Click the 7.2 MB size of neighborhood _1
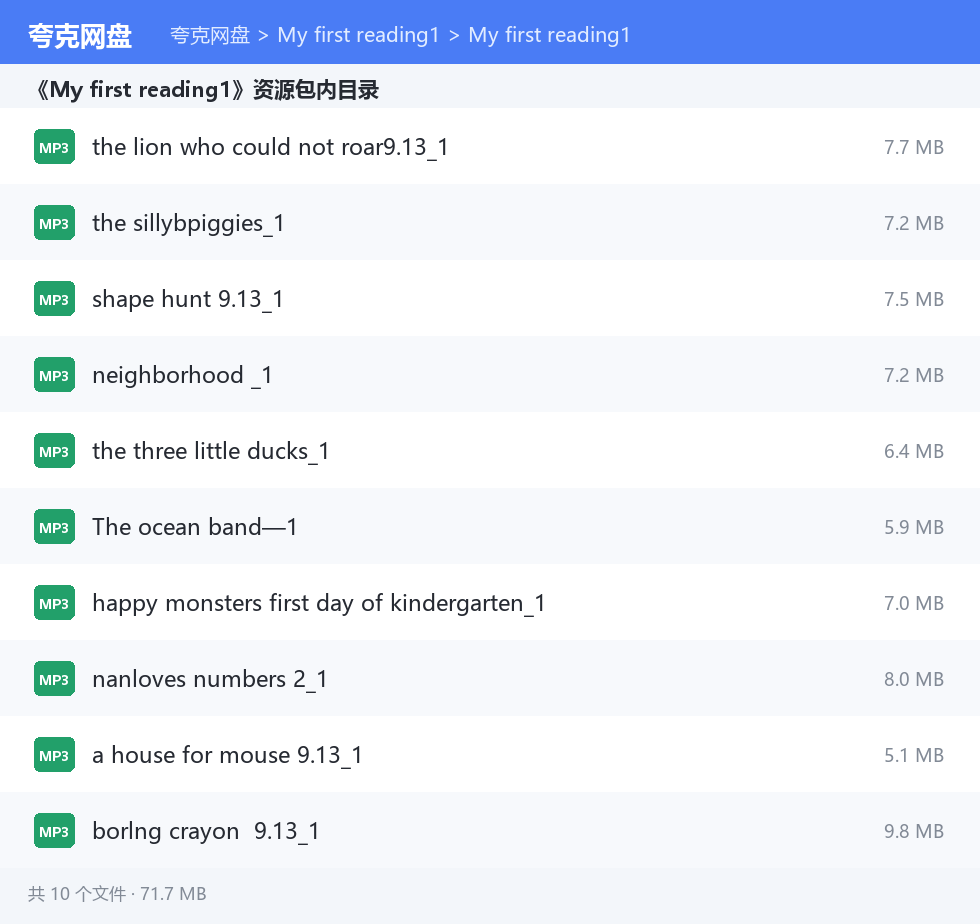 [x=914, y=376]
